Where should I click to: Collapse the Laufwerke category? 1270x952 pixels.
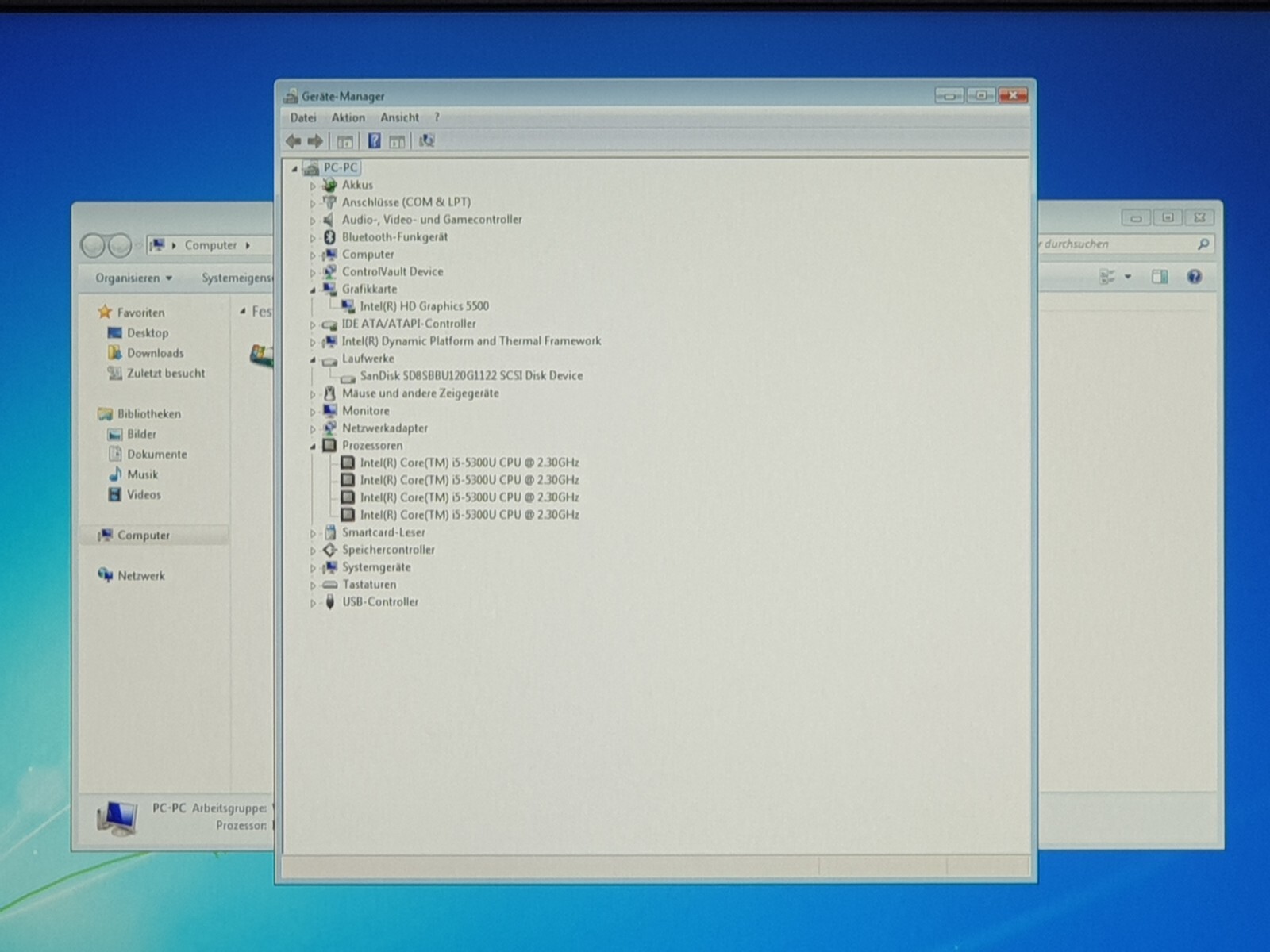pos(313,360)
